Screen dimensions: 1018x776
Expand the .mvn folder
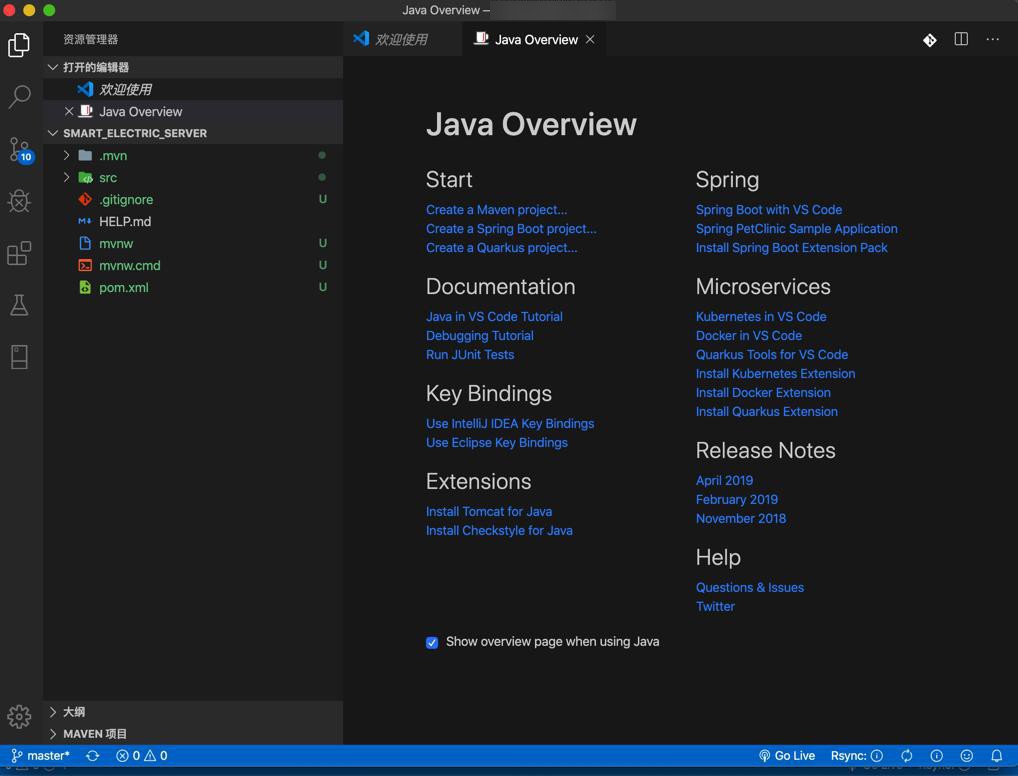point(193,155)
